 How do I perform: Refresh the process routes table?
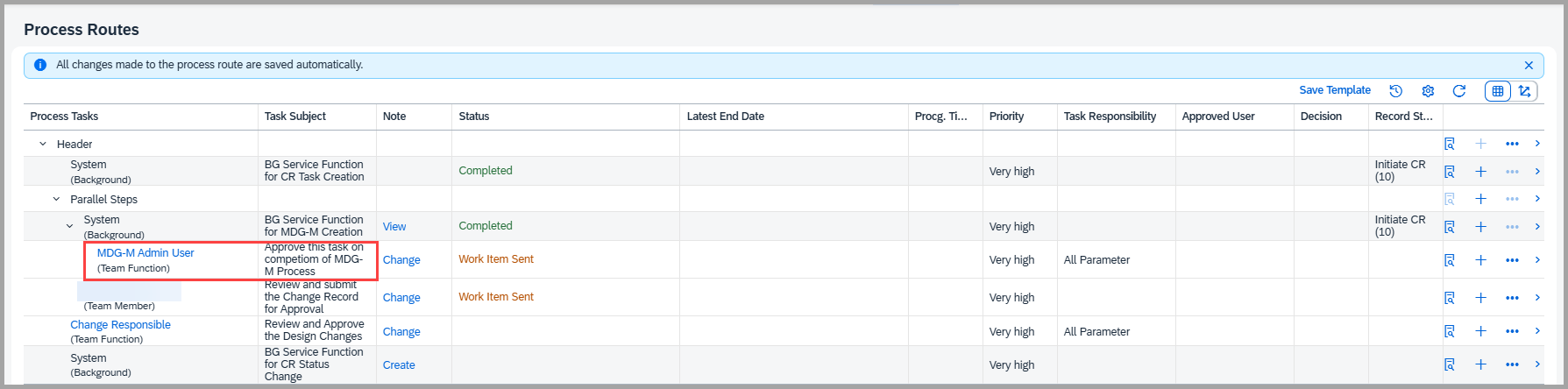[1459, 91]
